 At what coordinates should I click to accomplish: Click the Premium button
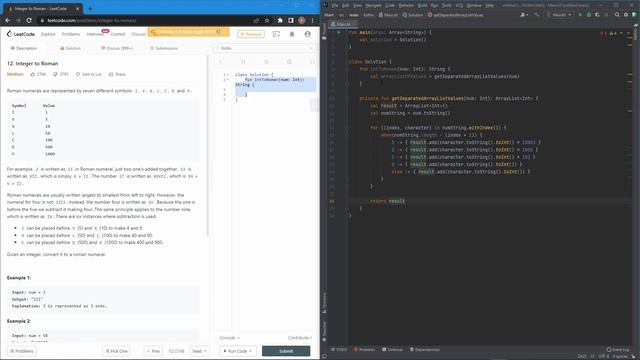(251, 34)
